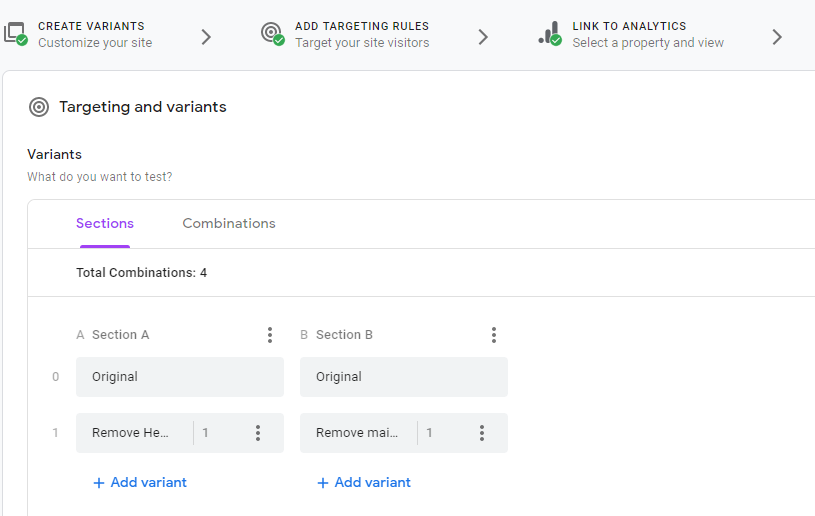815x516 pixels.
Task: Click 'Customize your site' subtitle
Action: coord(95,43)
